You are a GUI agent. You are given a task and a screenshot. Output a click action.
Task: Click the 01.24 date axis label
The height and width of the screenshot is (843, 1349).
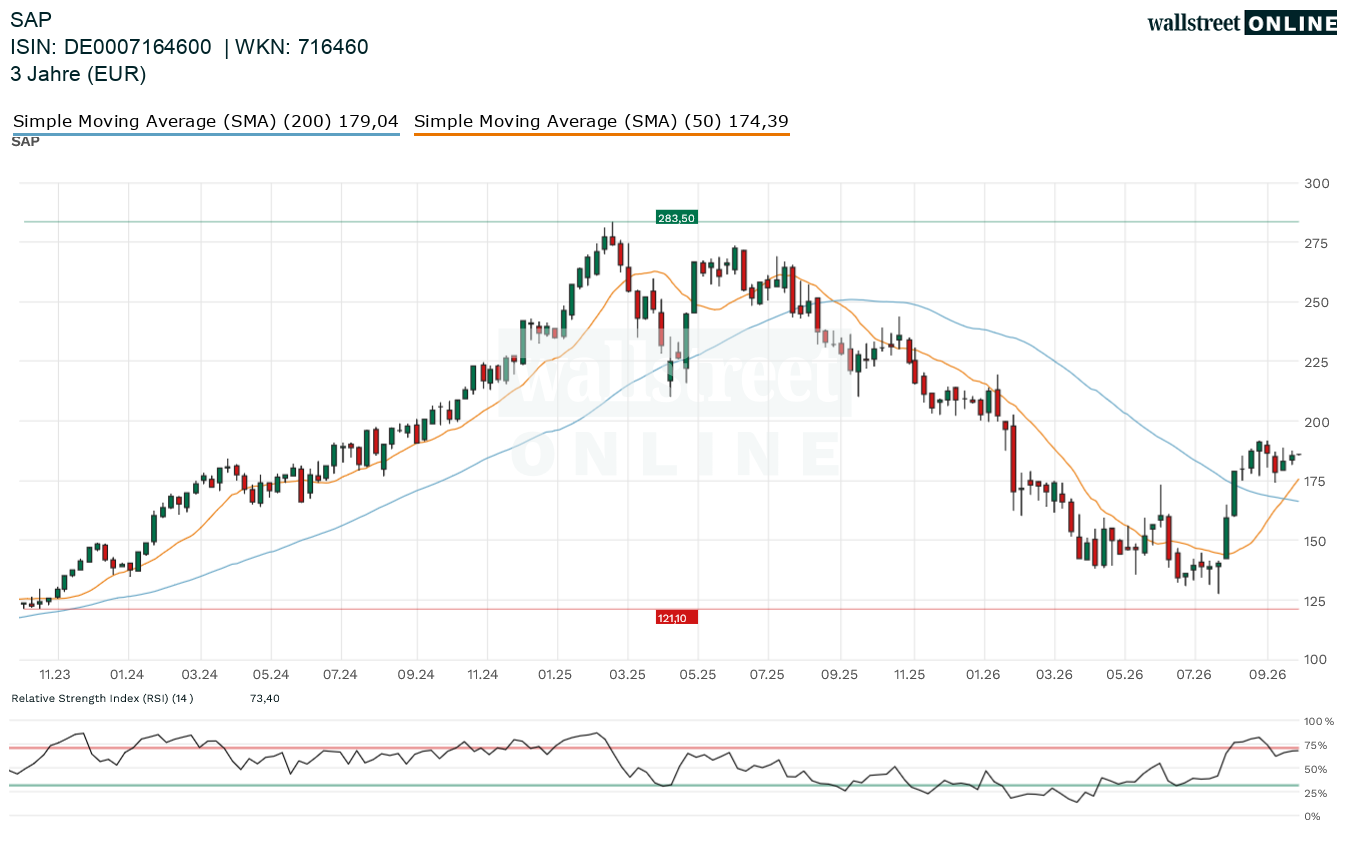(x=128, y=675)
